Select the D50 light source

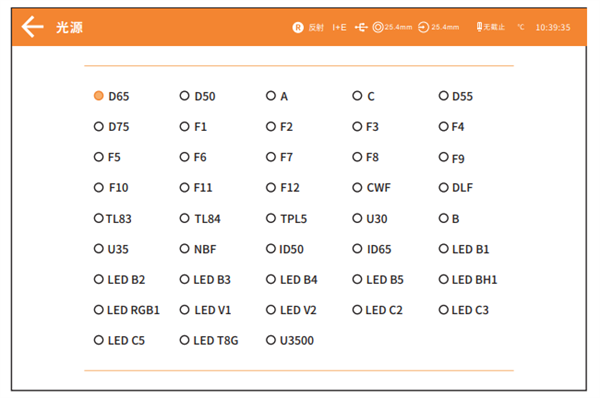click(184, 96)
